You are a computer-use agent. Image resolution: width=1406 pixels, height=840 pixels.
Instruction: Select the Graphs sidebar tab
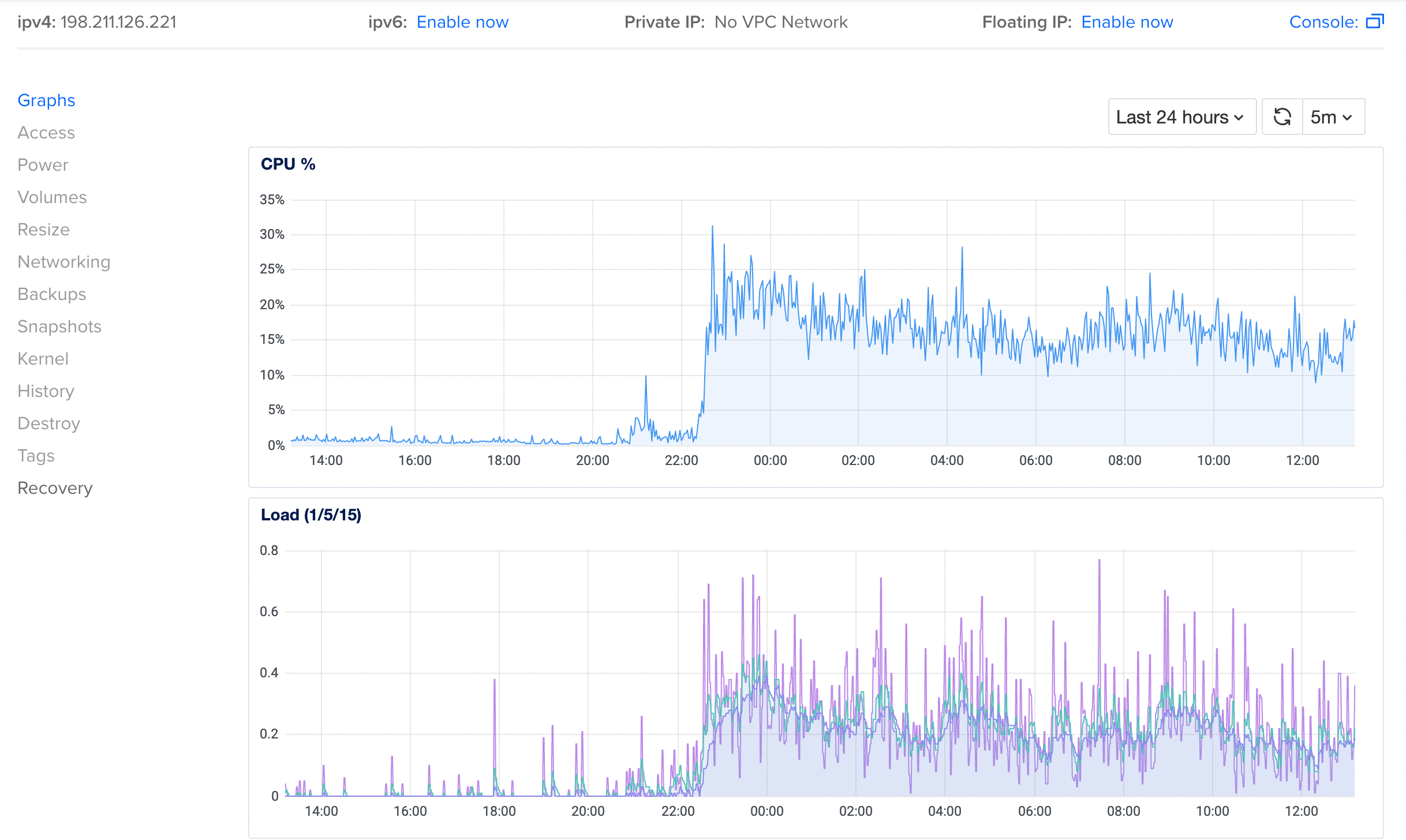tap(46, 100)
